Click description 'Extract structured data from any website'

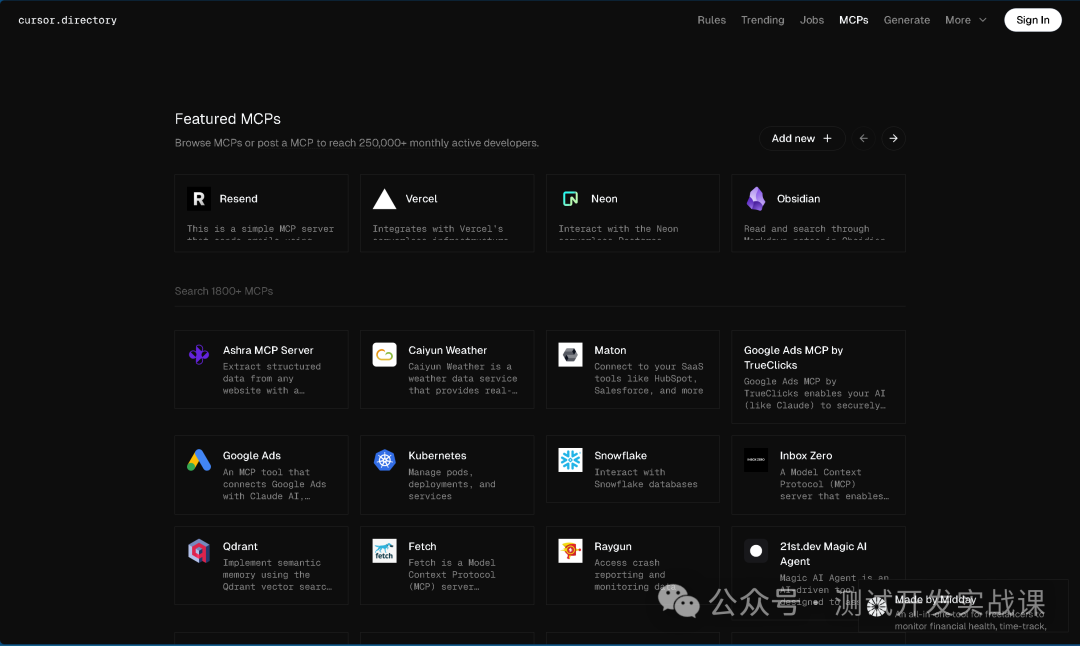[x=272, y=379]
